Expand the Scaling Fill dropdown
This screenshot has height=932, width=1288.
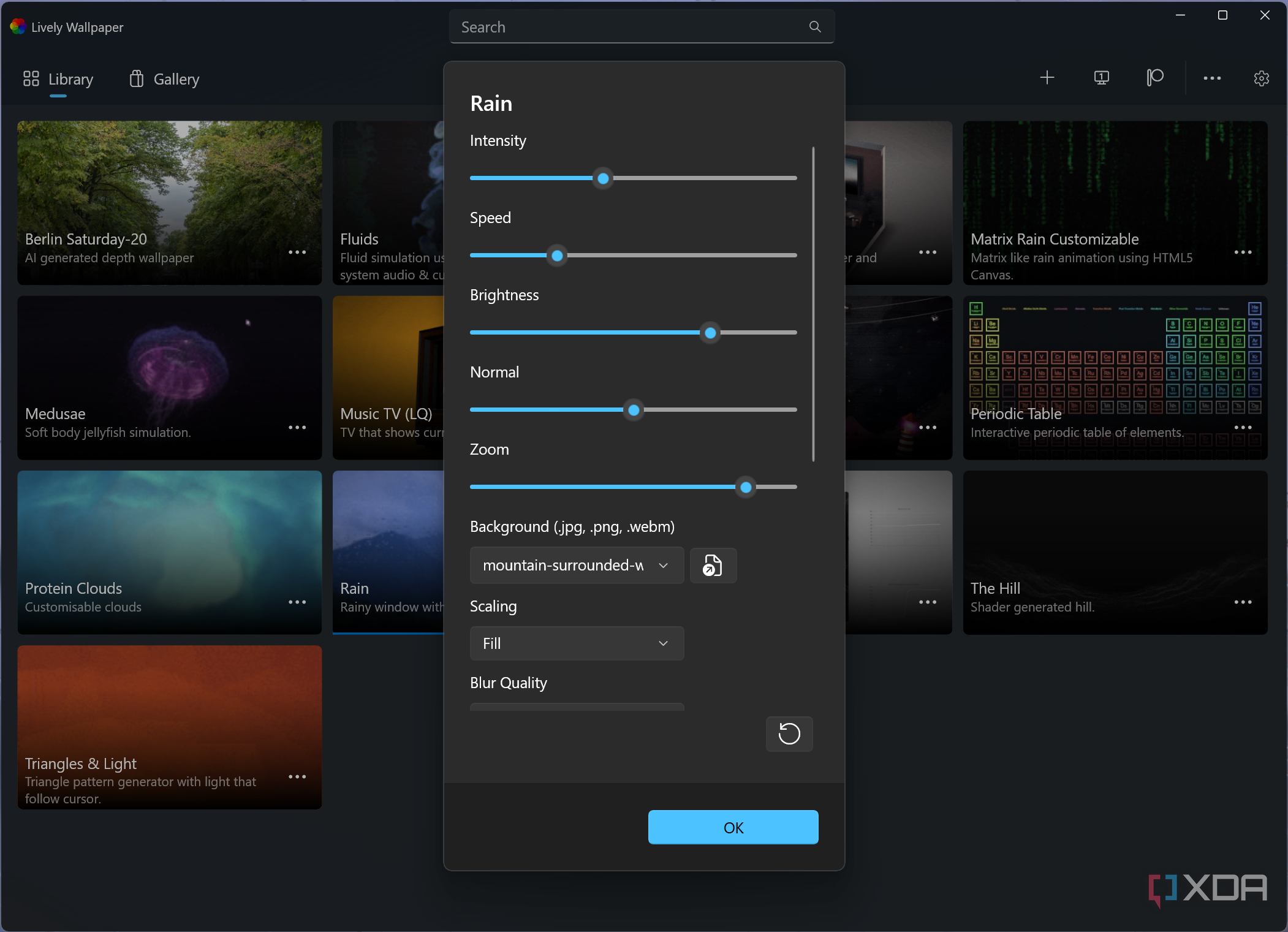[x=577, y=643]
